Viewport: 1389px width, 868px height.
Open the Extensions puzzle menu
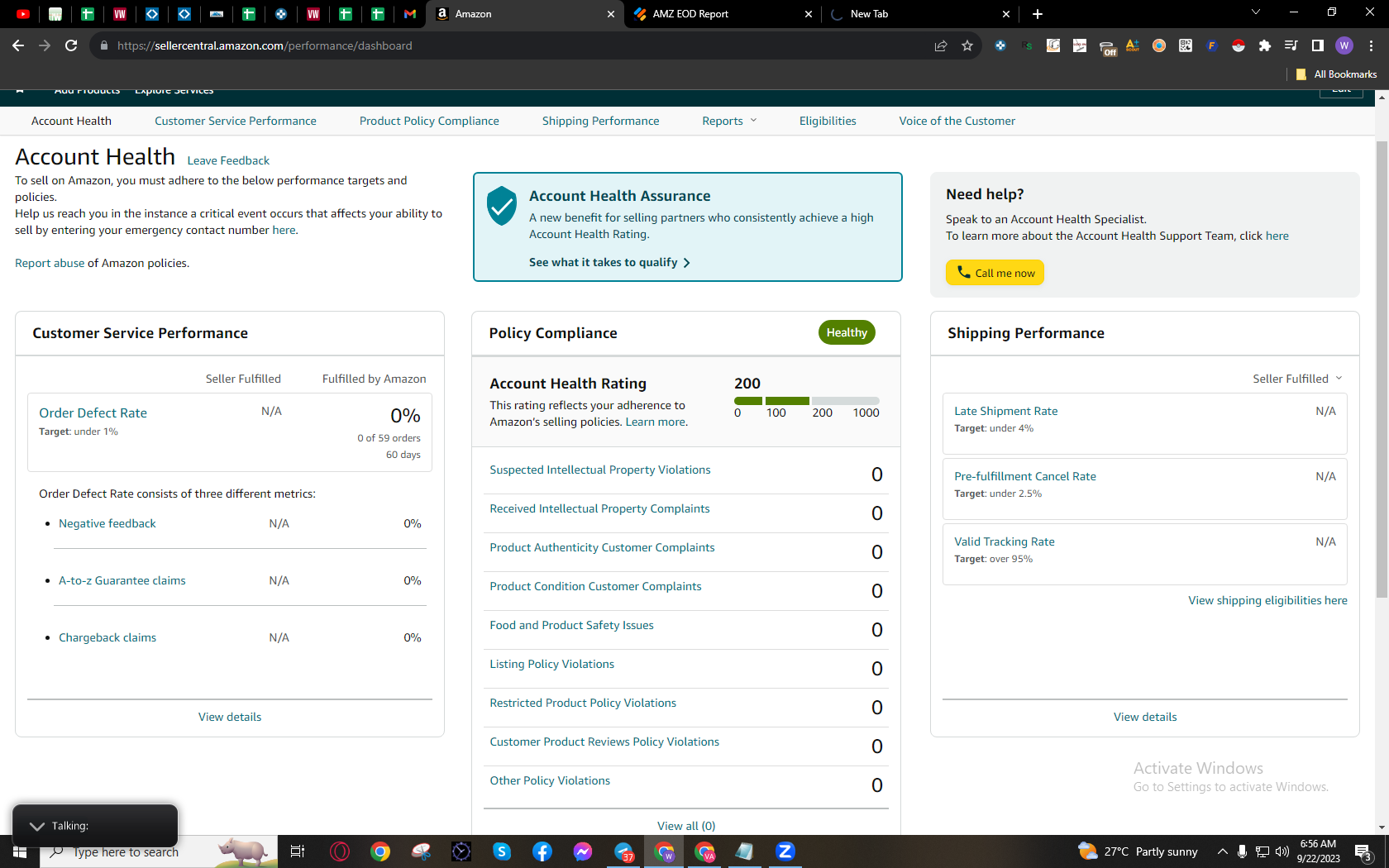coord(1265,45)
